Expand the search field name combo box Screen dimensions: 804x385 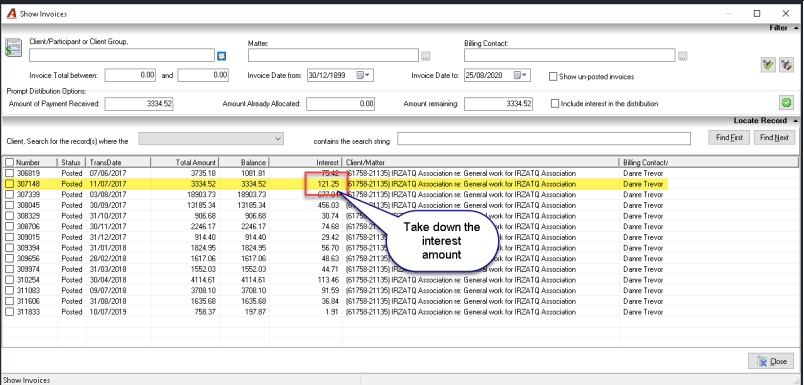pos(278,138)
